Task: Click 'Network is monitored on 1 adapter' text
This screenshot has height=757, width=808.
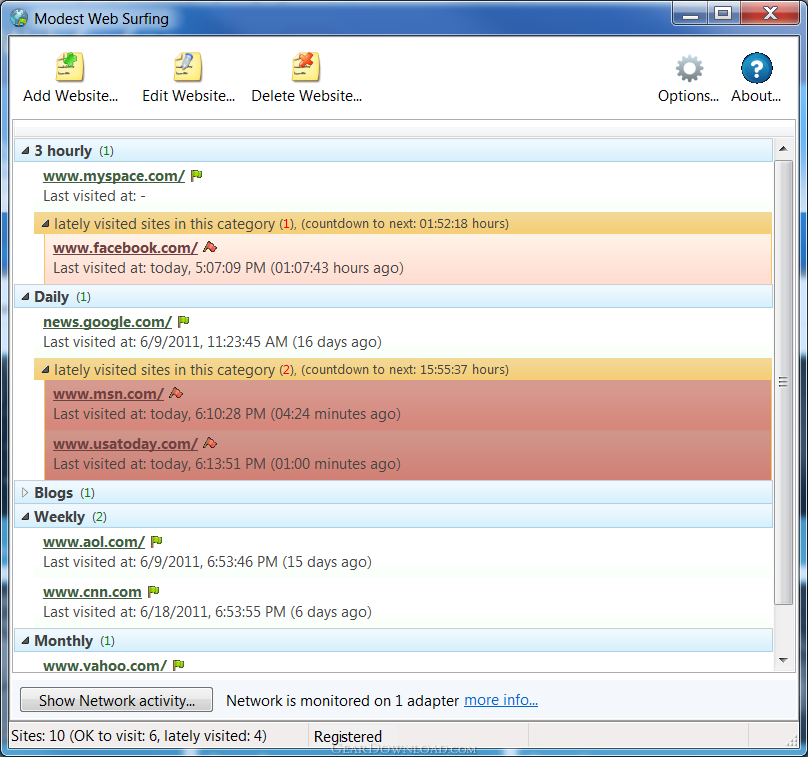Action: coord(343,701)
